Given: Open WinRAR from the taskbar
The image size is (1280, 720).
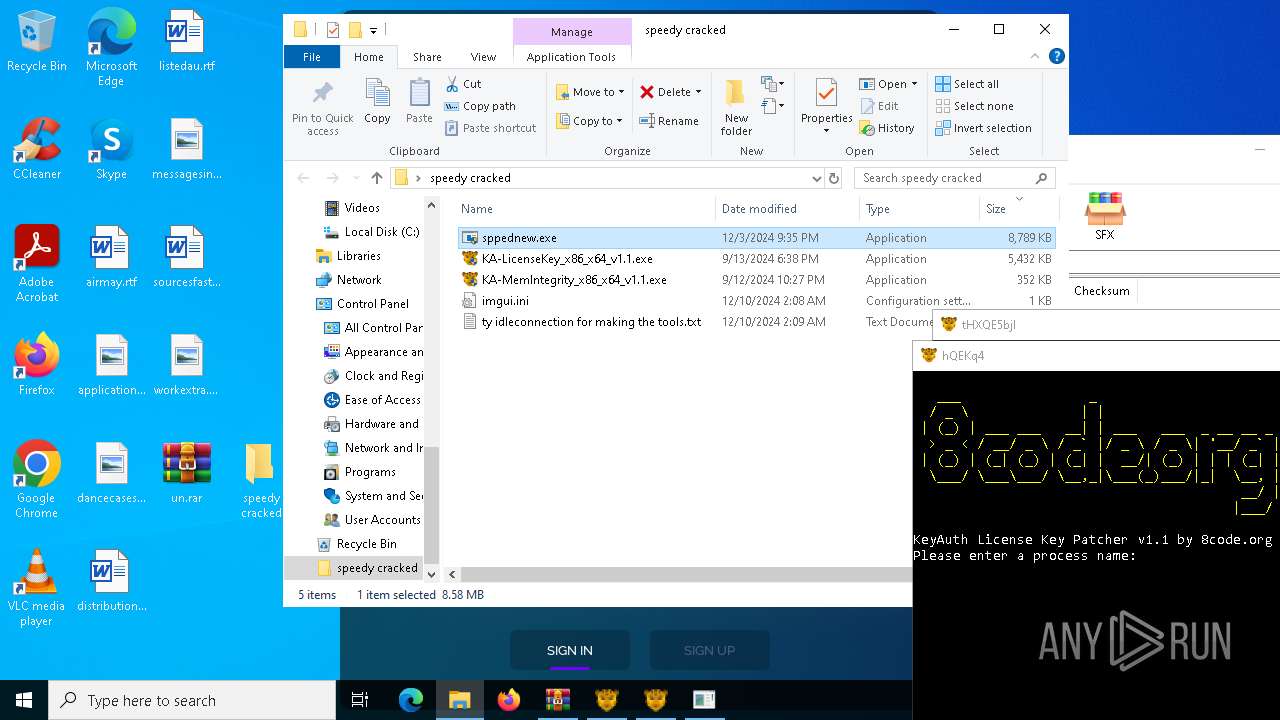Looking at the screenshot, I should [x=557, y=700].
